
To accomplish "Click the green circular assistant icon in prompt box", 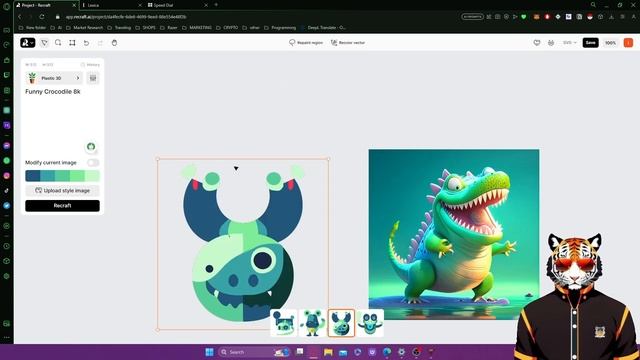I will (91, 147).
